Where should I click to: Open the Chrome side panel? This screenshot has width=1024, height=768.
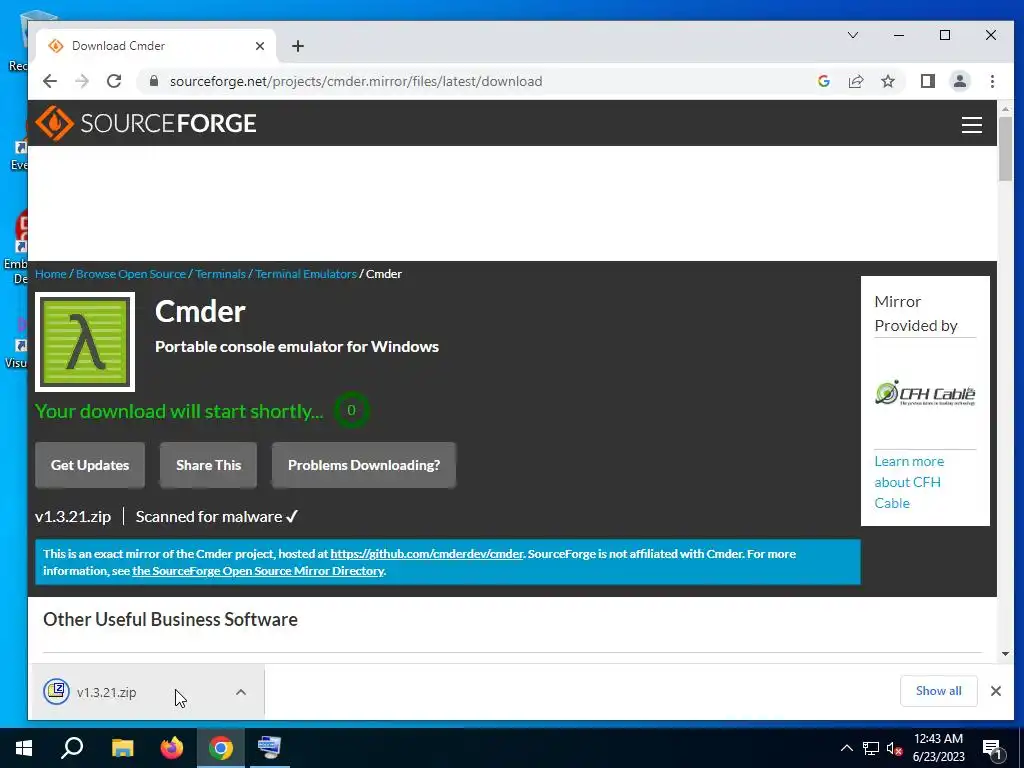pos(927,81)
